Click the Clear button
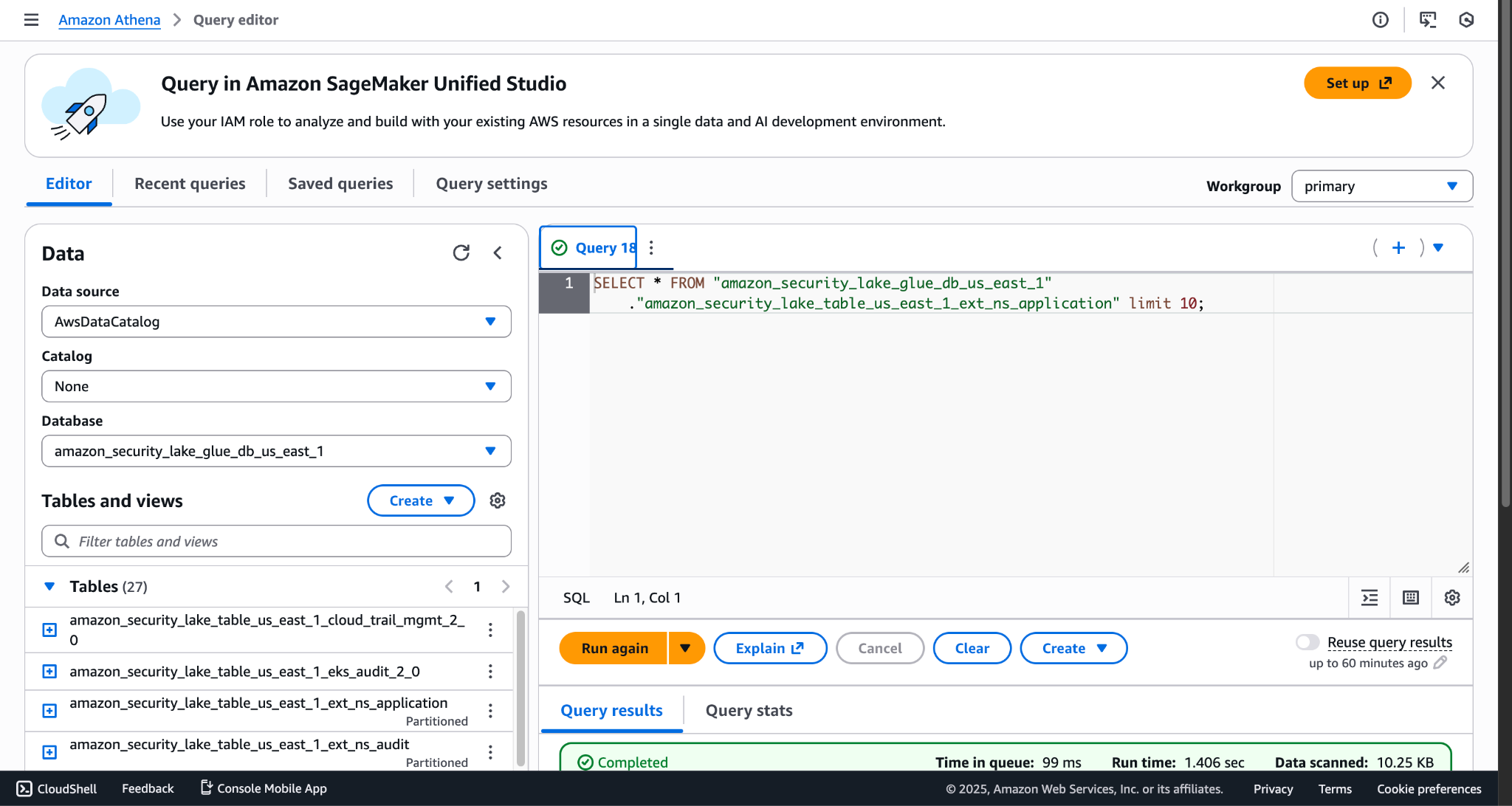1512x806 pixels. tap(972, 648)
